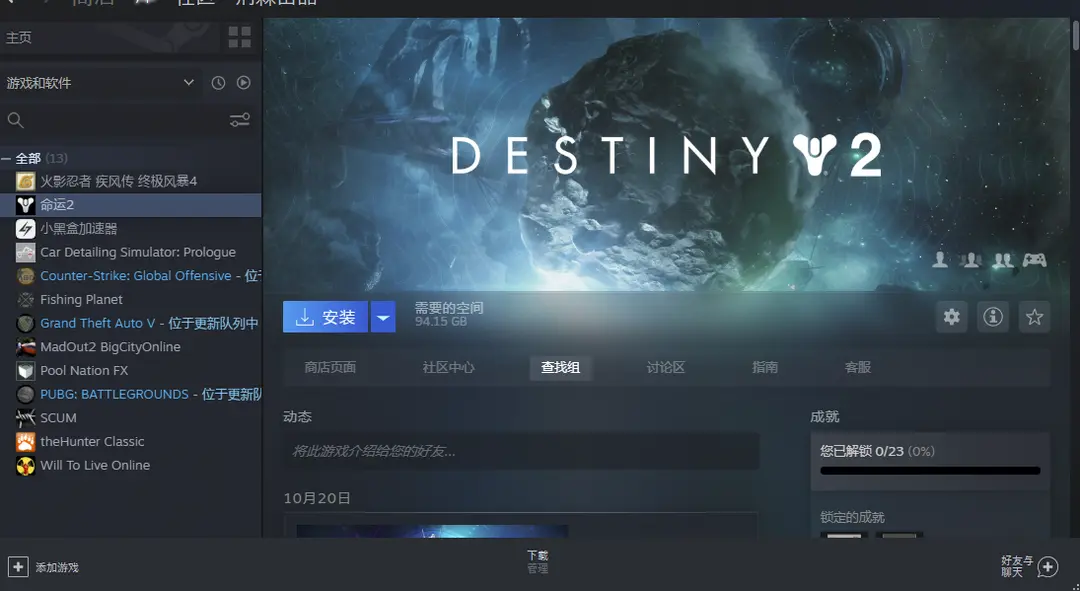This screenshot has width=1080, height=591.
Task: Open the 成就 heading link
Action: tap(824, 417)
